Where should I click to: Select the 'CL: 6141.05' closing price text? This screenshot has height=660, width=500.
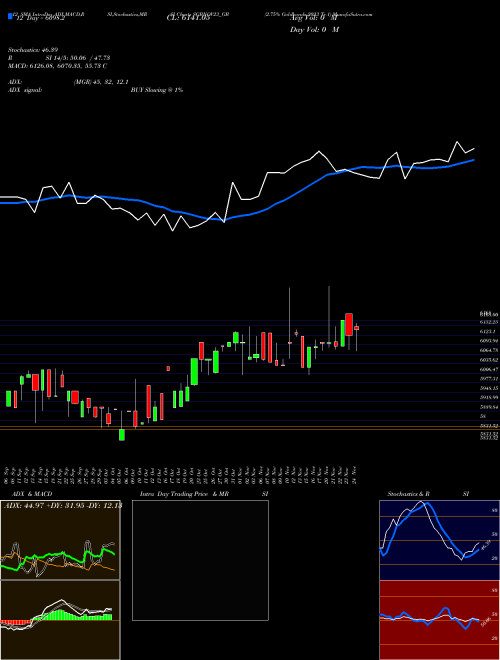tap(189, 18)
